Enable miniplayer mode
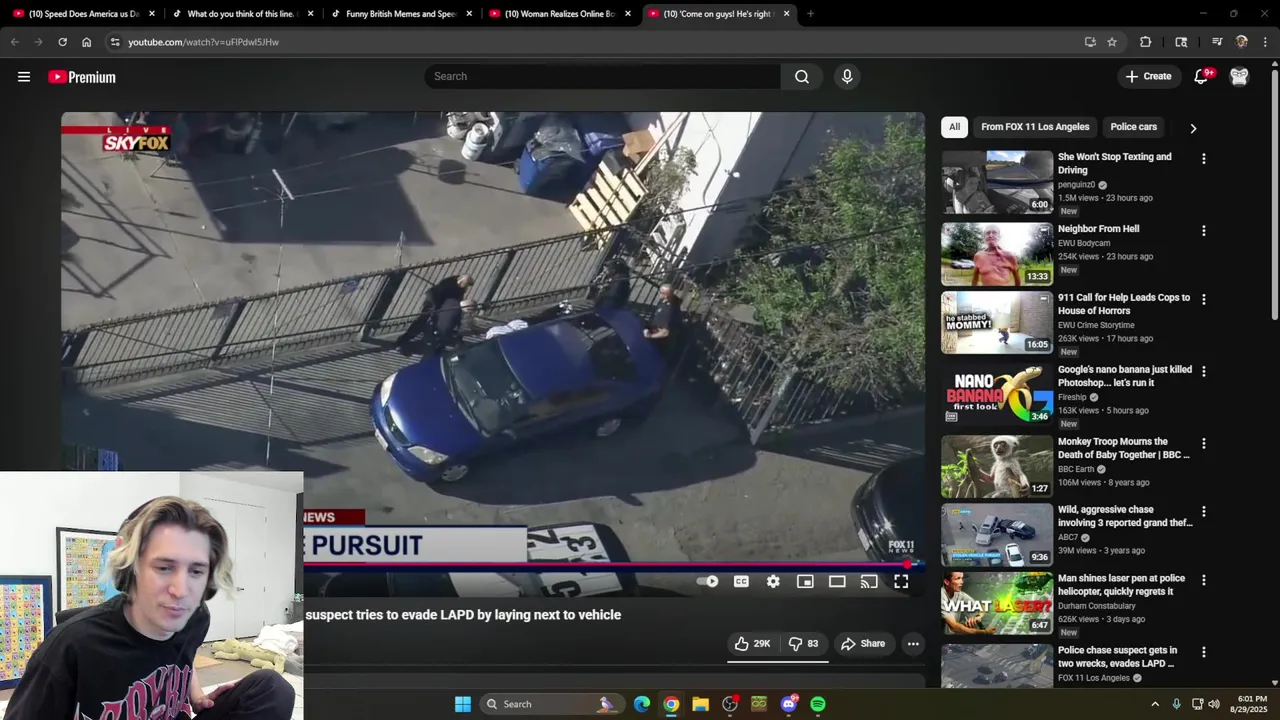 point(805,581)
